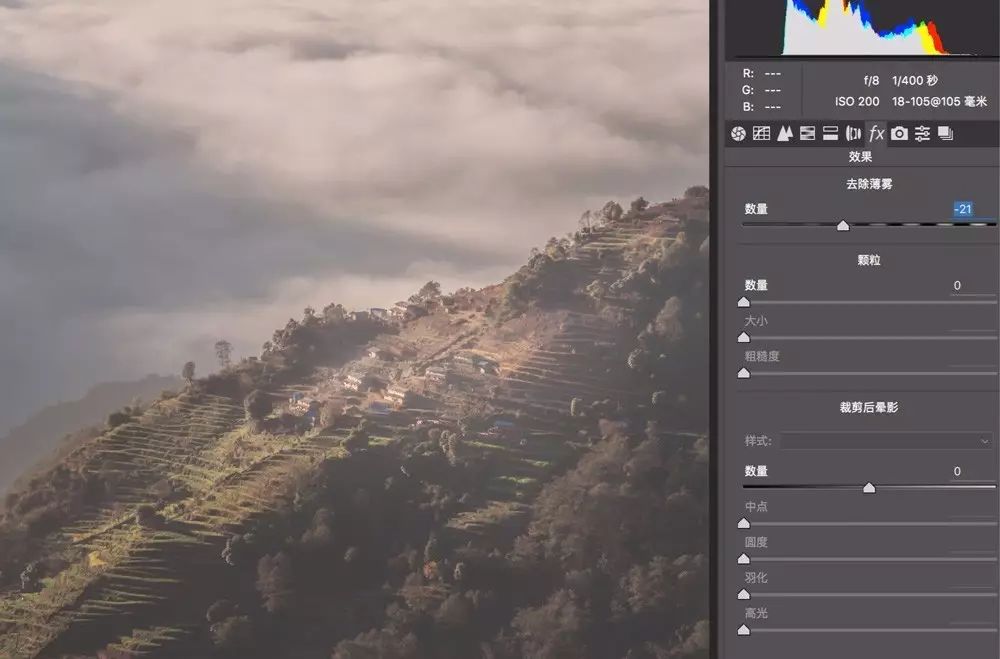This screenshot has height=659, width=1000.
Task: Click the 羽化 label
Action: (x=756, y=578)
